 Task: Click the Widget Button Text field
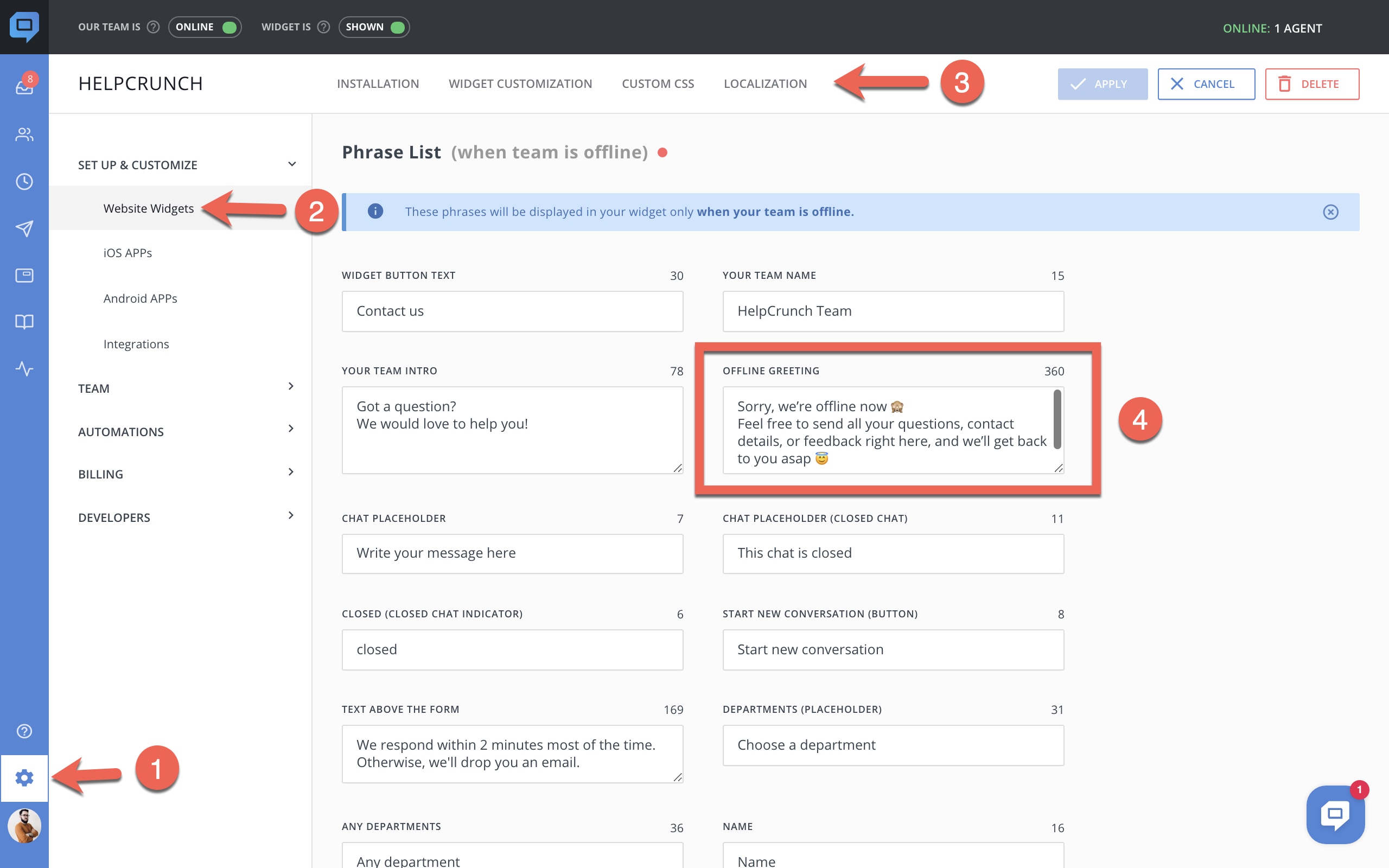(x=512, y=311)
